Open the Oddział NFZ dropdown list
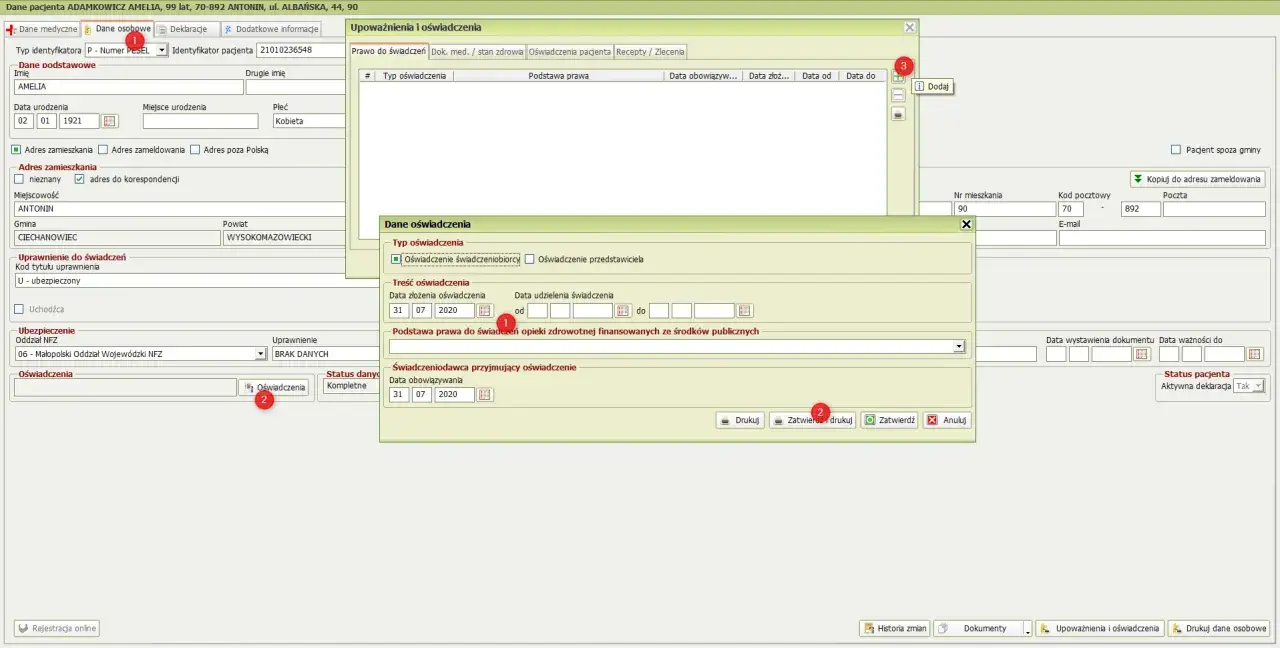The height and width of the screenshot is (648, 1280). coord(261,354)
